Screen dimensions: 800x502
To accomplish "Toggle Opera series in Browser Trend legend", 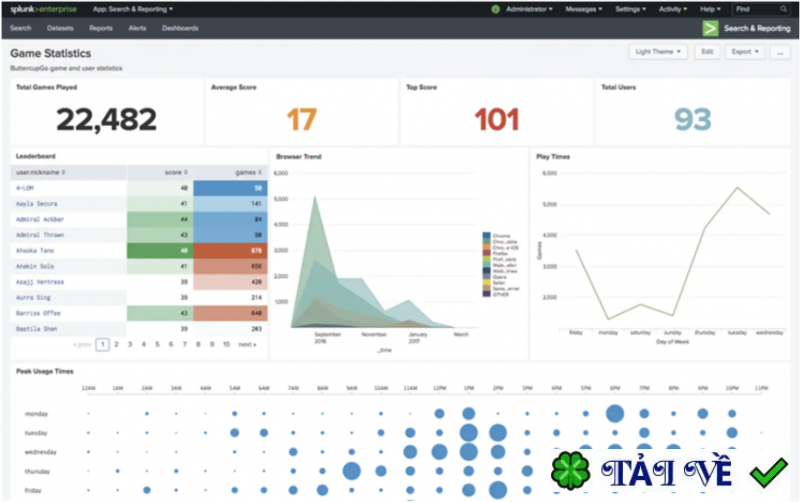I will click(494, 277).
